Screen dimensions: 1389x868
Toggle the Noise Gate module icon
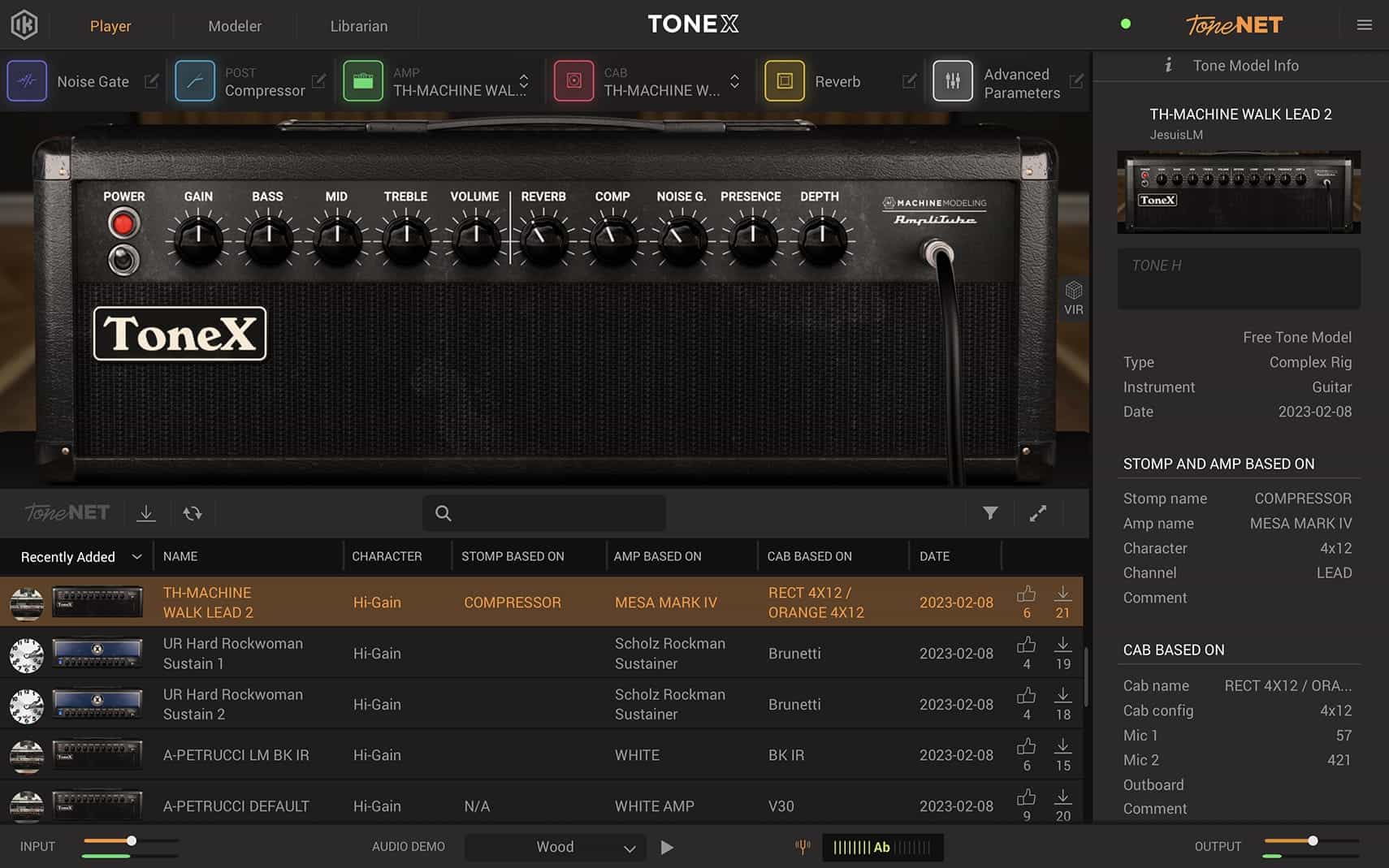point(27,81)
